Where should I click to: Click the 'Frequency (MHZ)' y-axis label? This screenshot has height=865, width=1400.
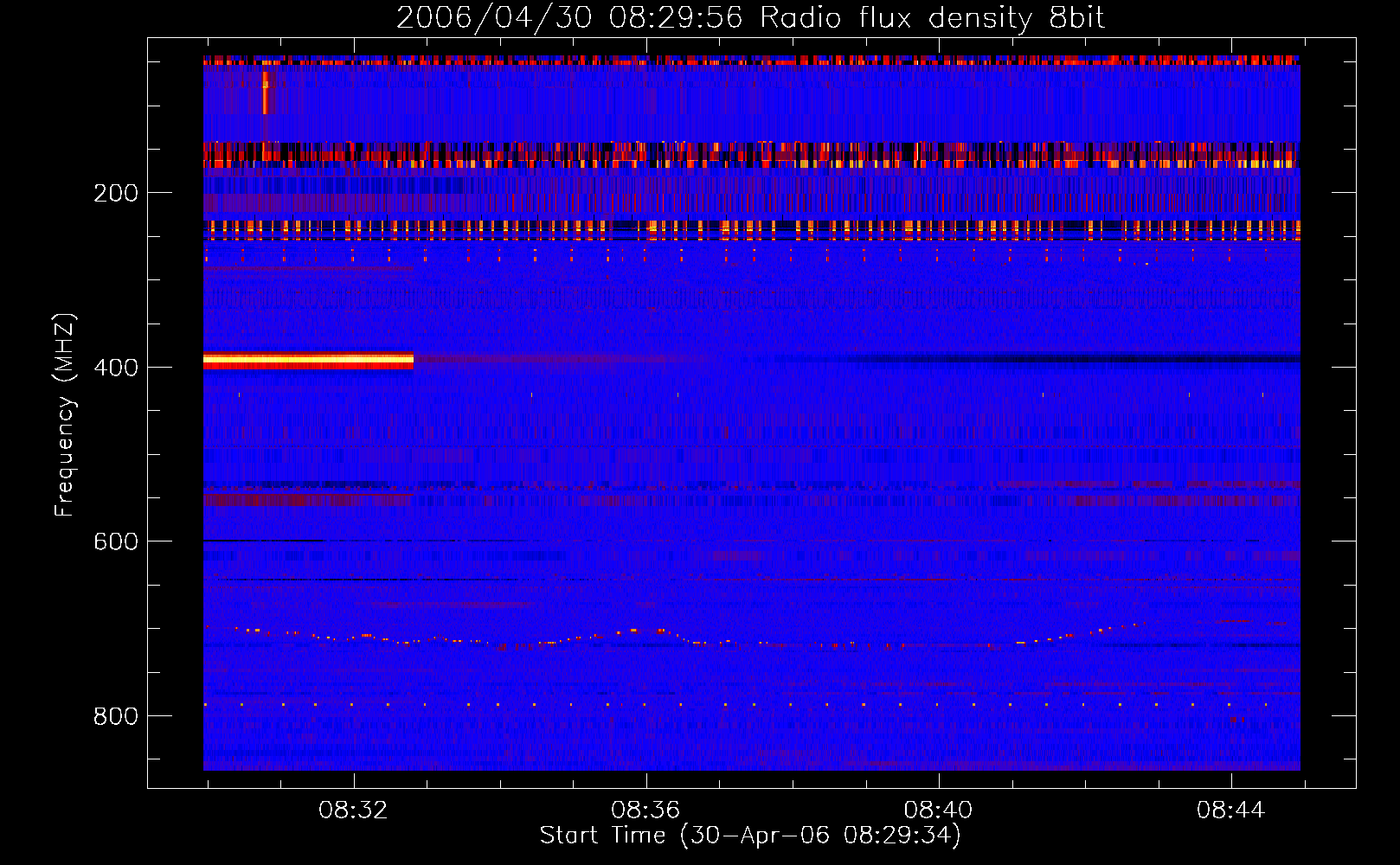click(x=65, y=414)
